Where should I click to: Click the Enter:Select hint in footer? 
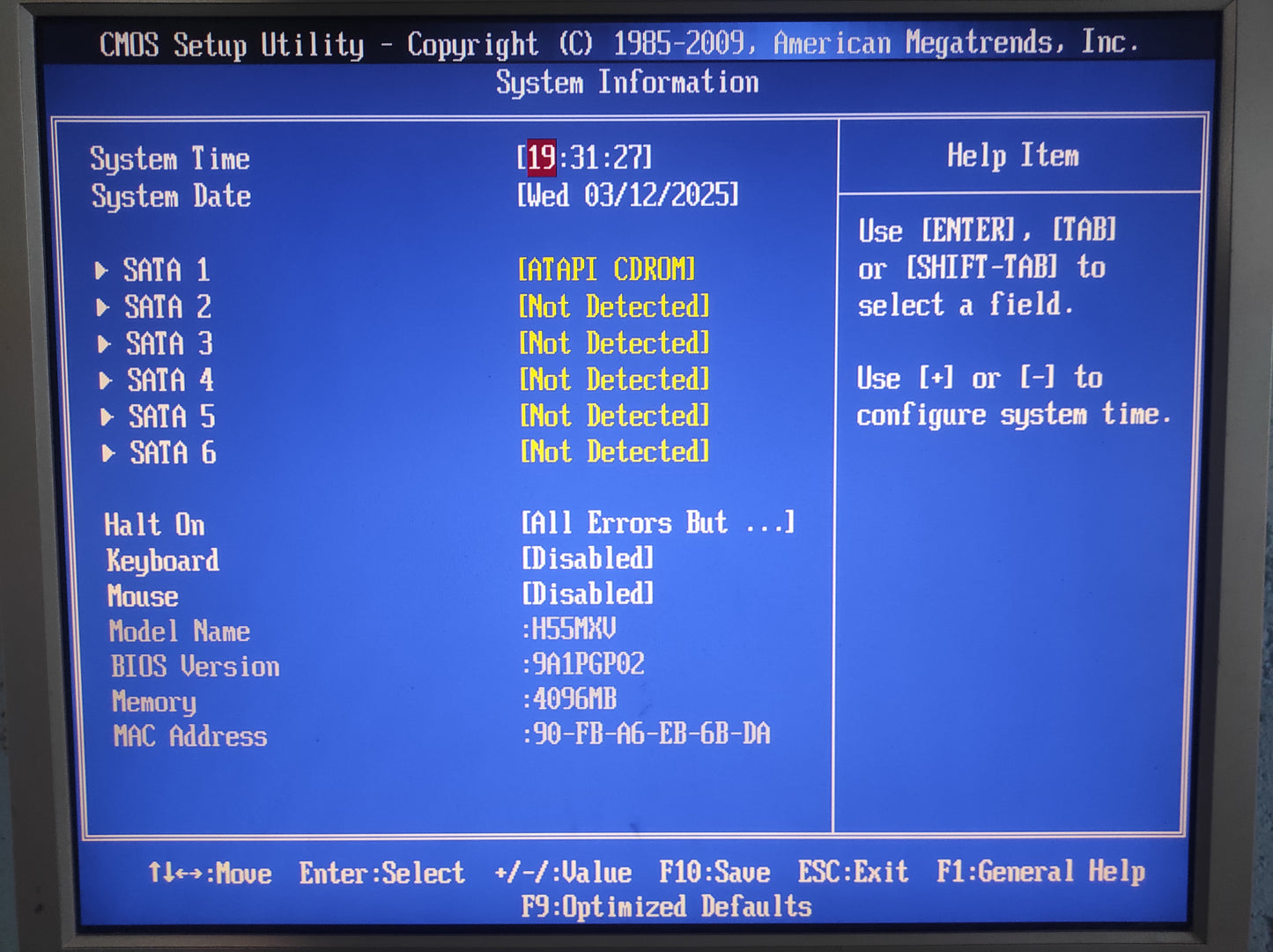(x=381, y=874)
